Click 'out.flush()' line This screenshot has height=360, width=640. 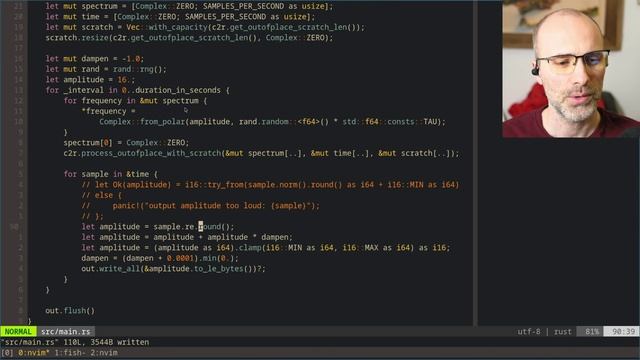[x=70, y=311]
